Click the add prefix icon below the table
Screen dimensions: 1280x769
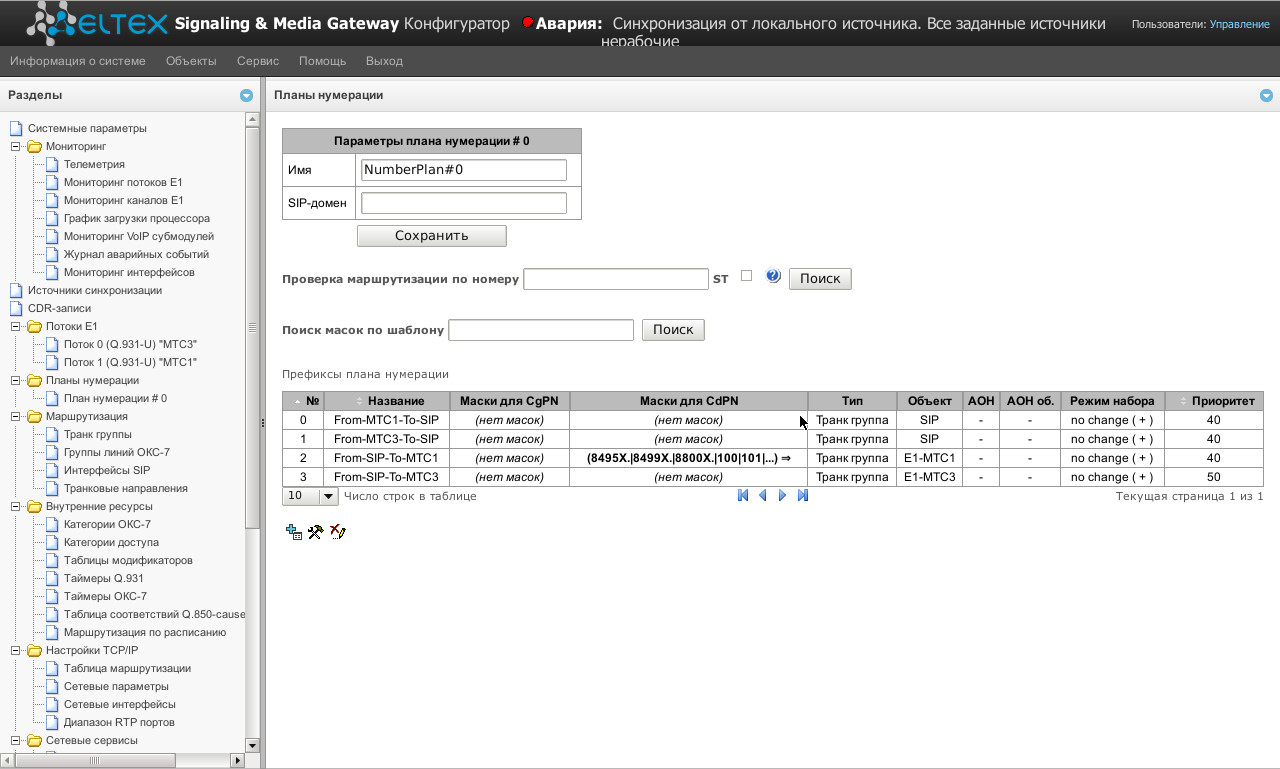point(294,532)
